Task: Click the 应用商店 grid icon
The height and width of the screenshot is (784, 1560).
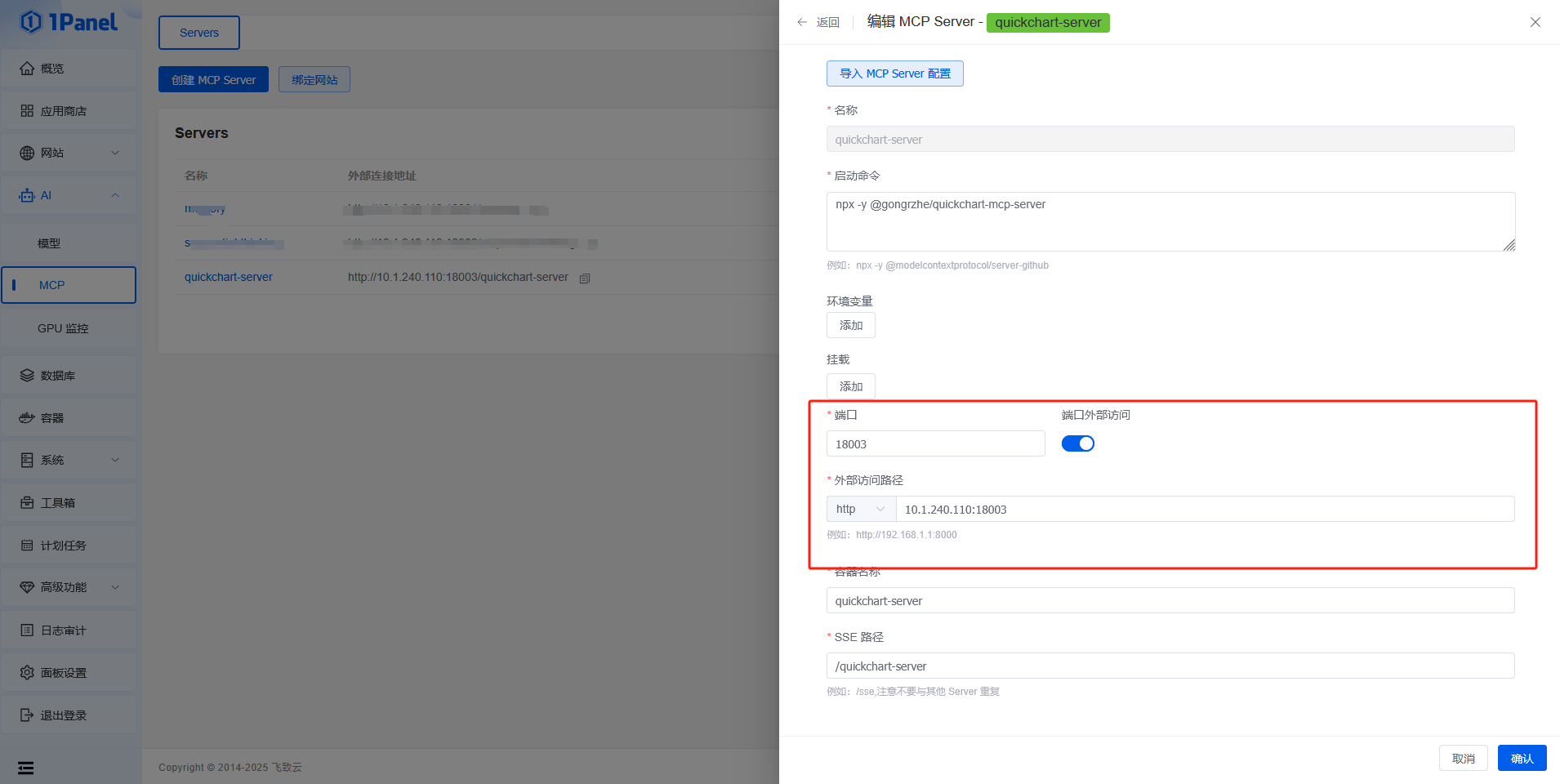Action: pyautogui.click(x=27, y=111)
